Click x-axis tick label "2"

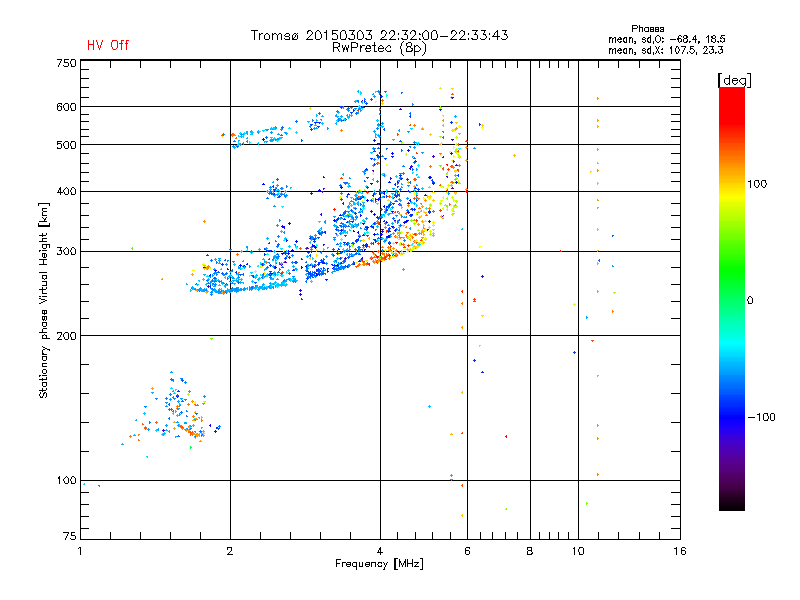(230, 551)
